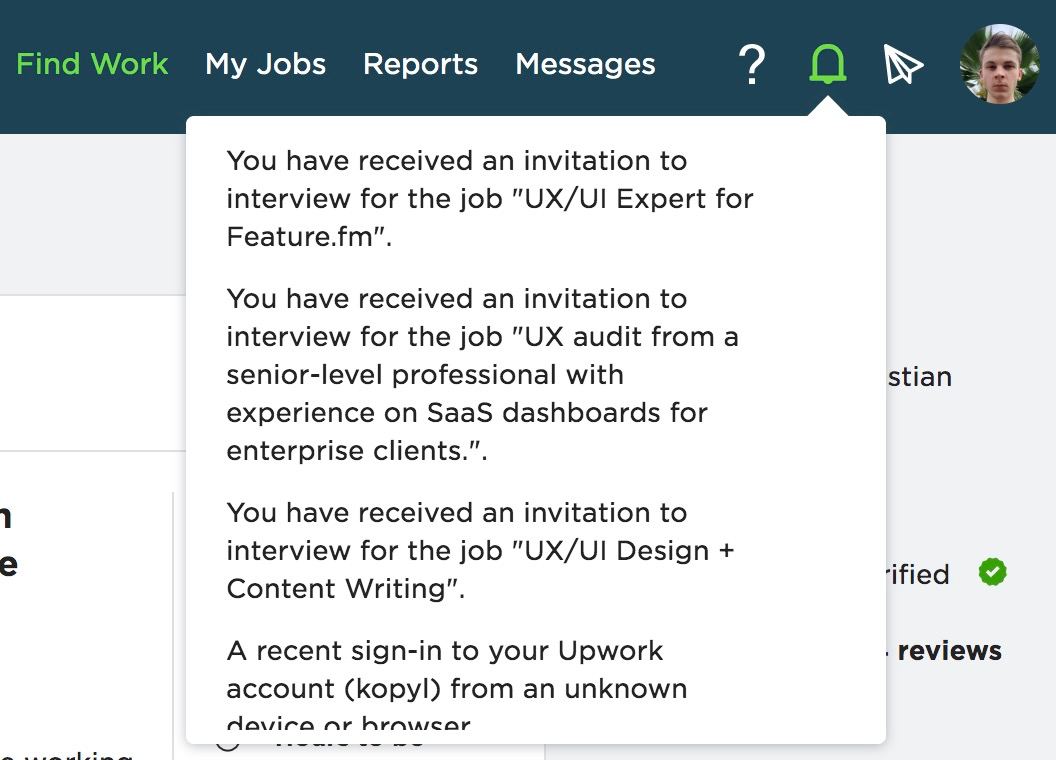The height and width of the screenshot is (760, 1056).
Task: Click the green verified checkmark badge
Action: point(993,573)
